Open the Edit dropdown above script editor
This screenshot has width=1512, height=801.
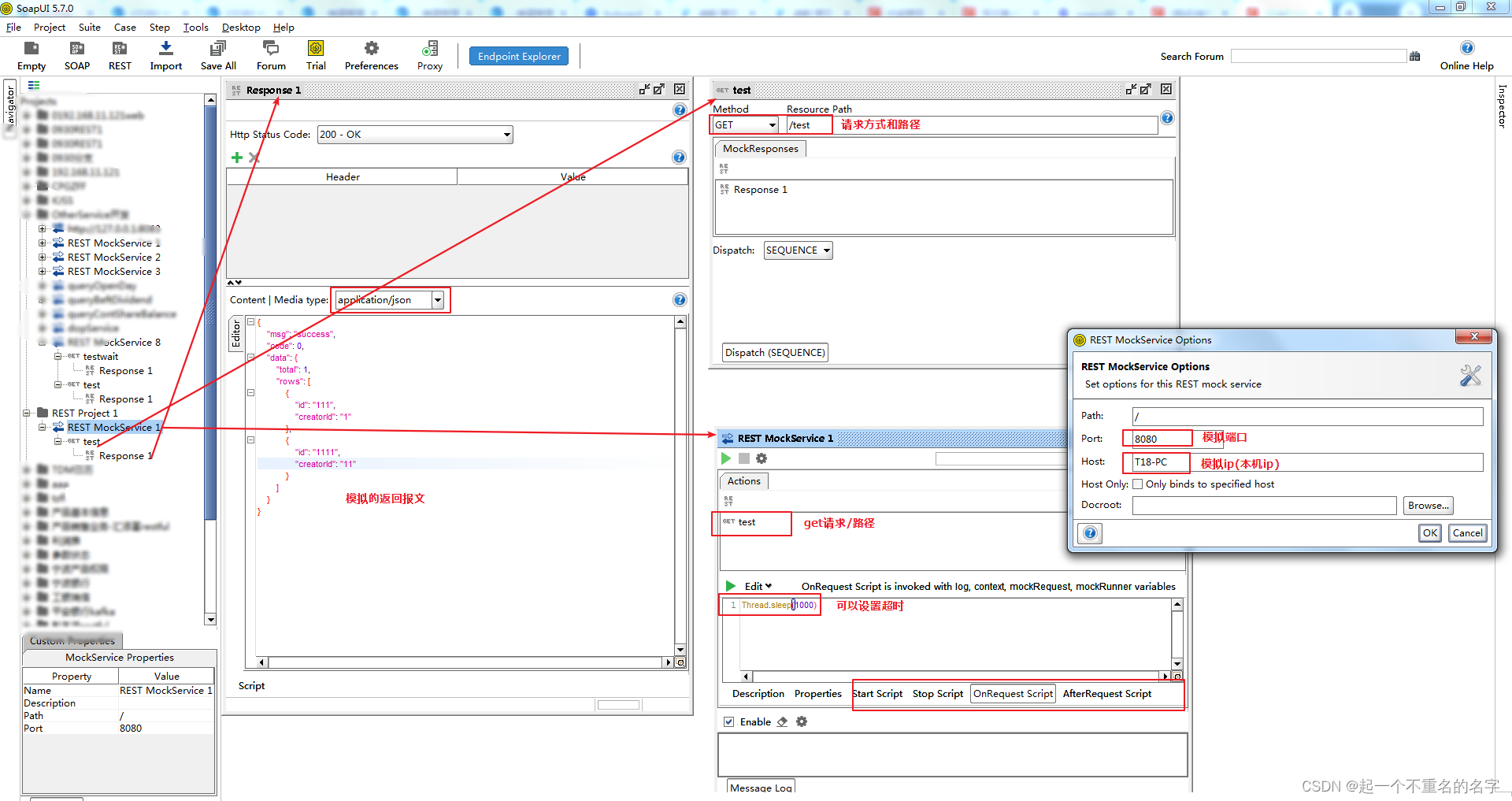pyautogui.click(x=758, y=586)
